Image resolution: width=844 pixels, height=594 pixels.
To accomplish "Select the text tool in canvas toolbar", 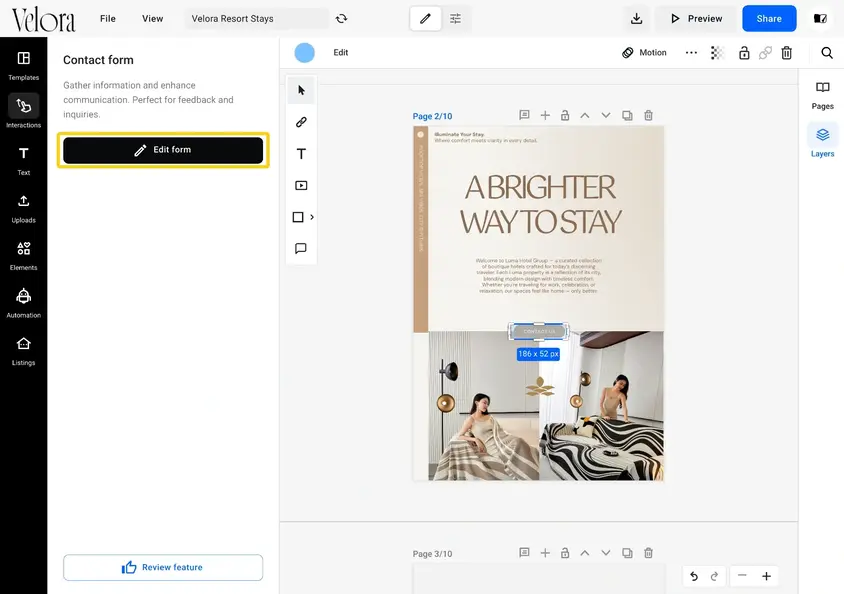I will click(x=301, y=154).
